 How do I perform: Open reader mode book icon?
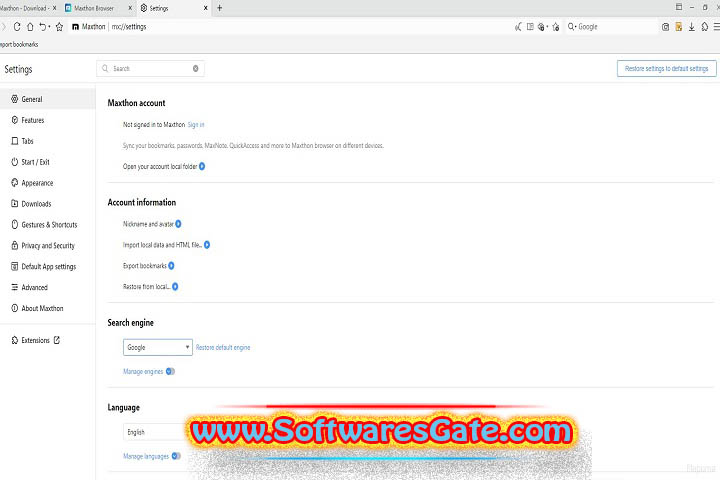tap(530, 27)
